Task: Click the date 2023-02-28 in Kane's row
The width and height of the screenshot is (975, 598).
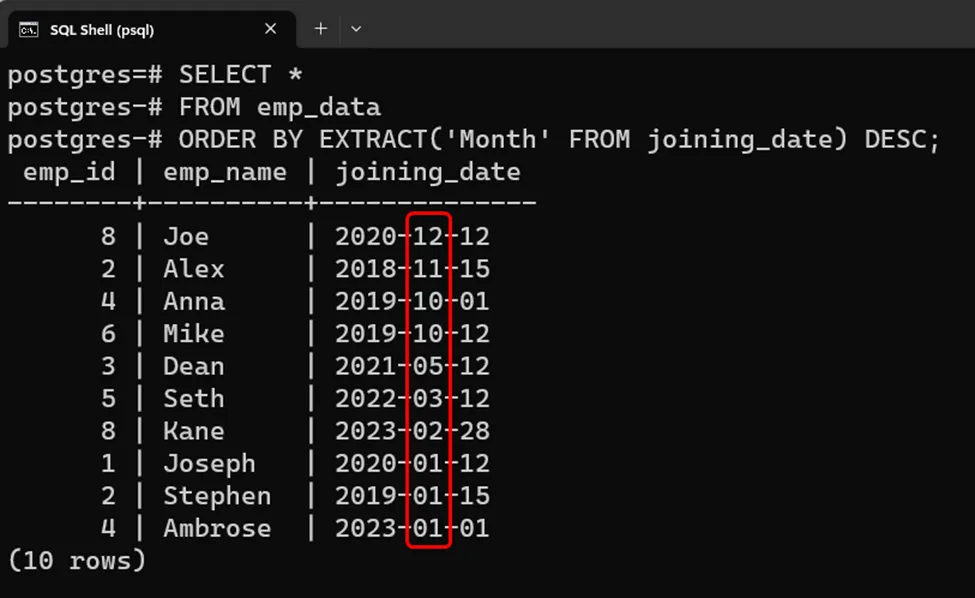Action: pyautogui.click(x=412, y=431)
